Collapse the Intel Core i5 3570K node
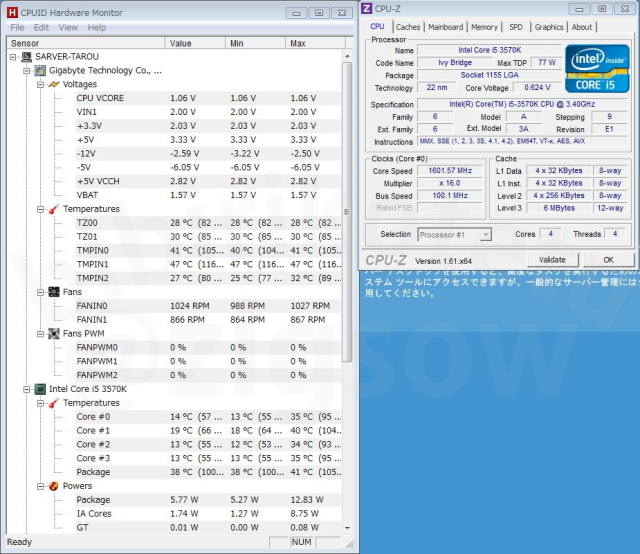640x554 pixels. pos(26,389)
